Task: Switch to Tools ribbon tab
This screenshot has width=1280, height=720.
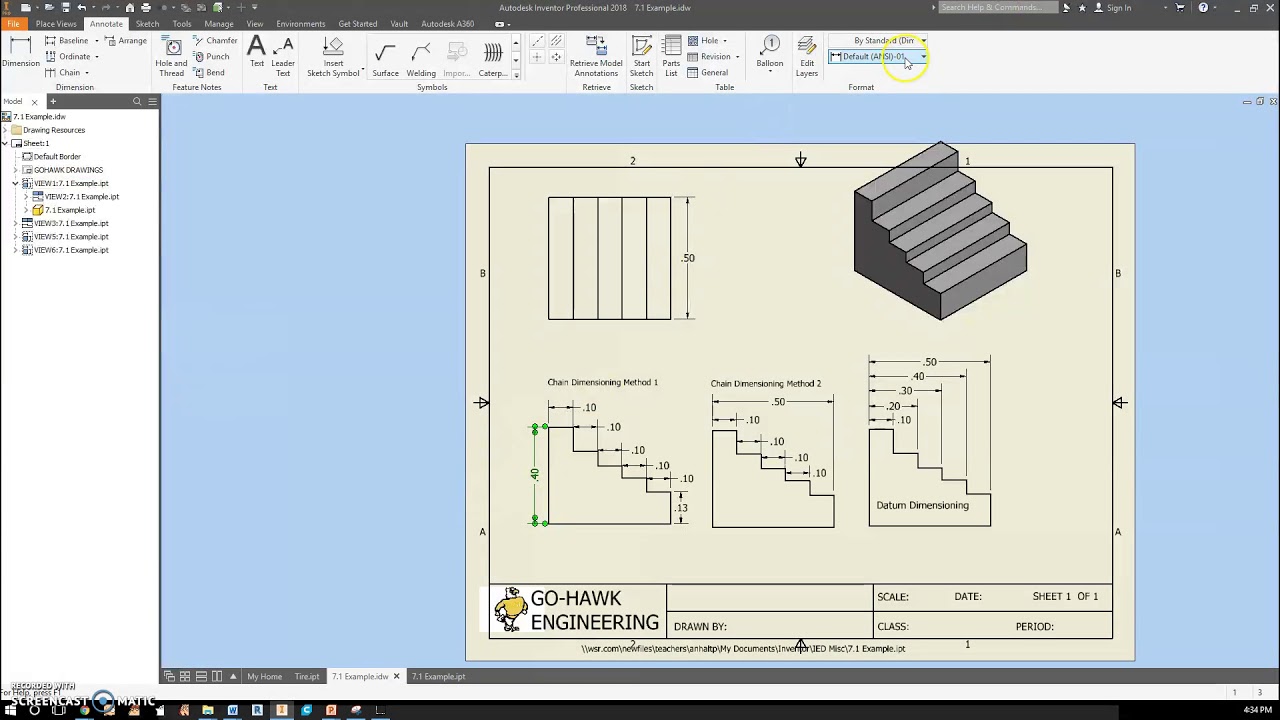Action: 182,24
